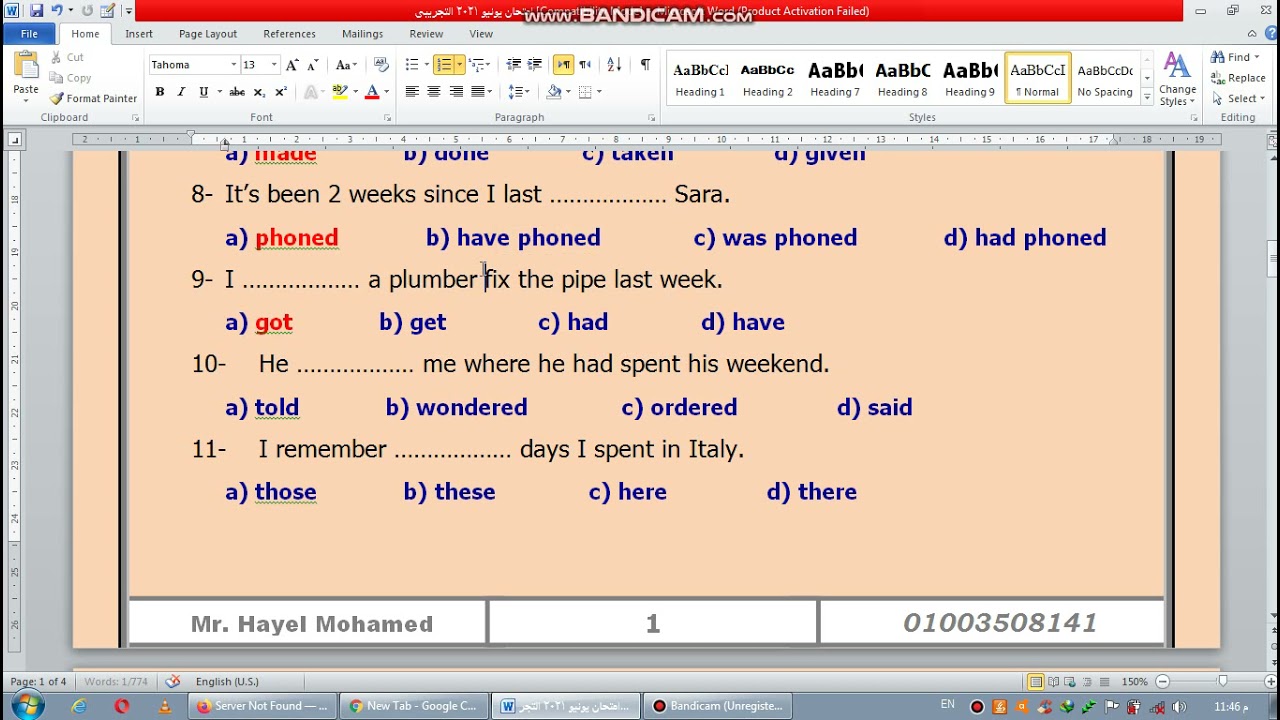Open the References tab

(290, 34)
